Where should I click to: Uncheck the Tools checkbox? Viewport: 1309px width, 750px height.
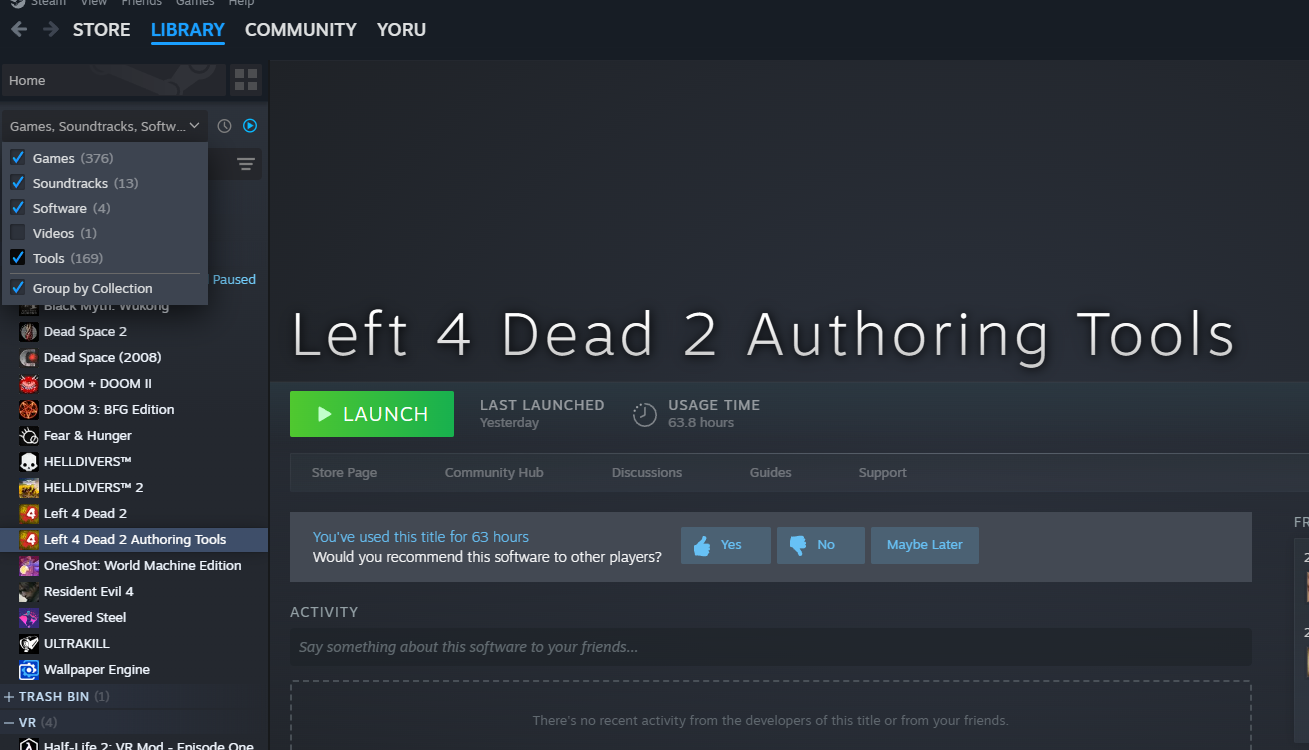pyautogui.click(x=18, y=258)
